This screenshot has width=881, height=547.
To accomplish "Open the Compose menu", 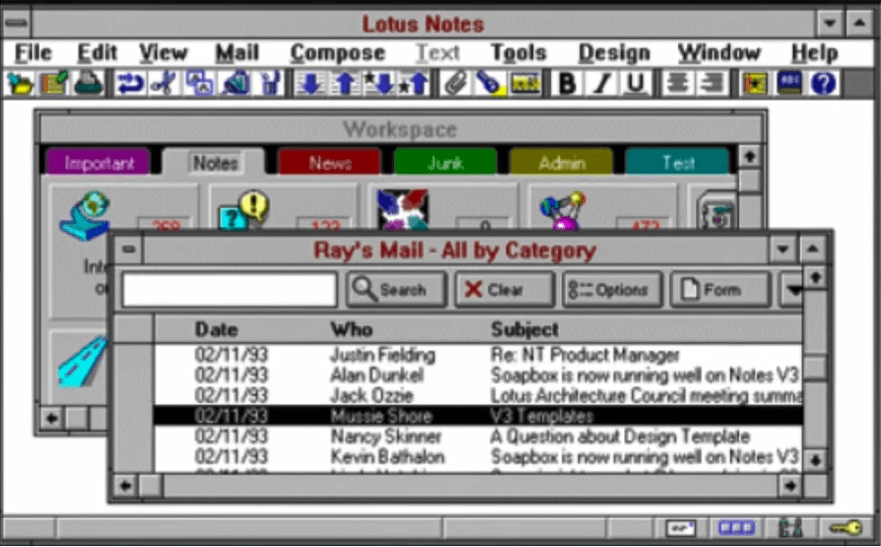I will (337, 52).
